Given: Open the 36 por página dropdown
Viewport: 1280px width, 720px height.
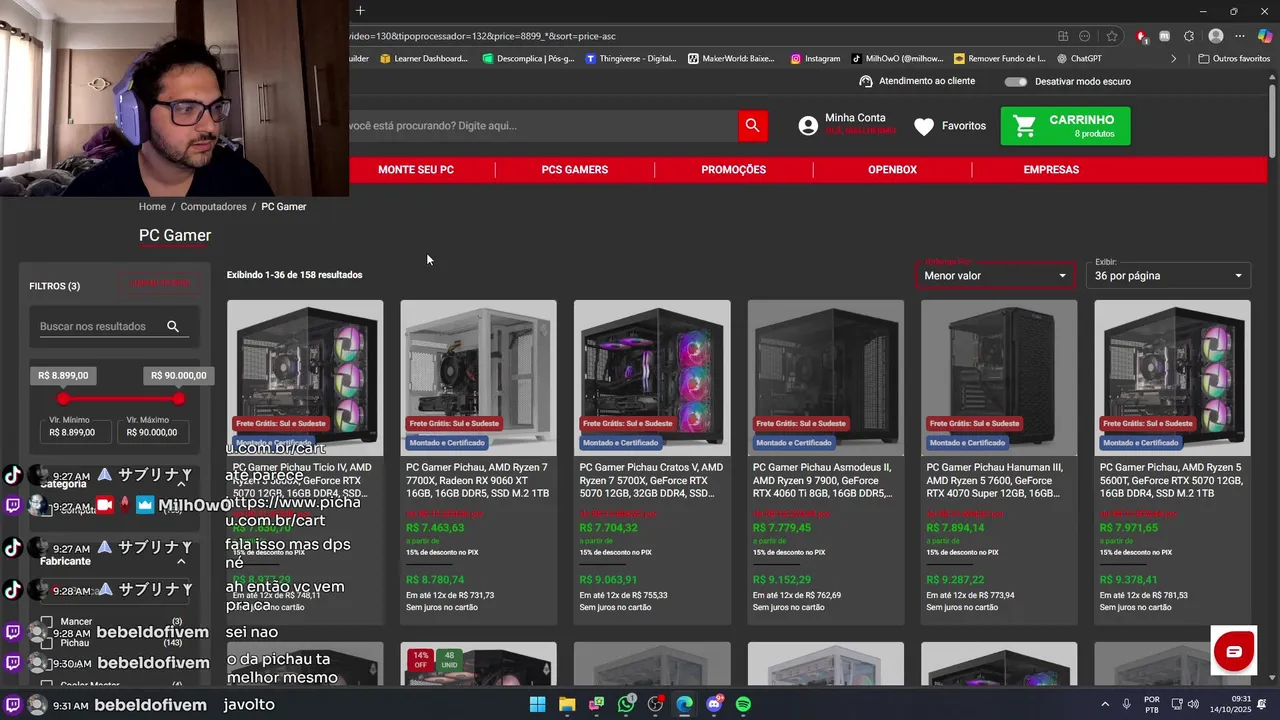Looking at the screenshot, I should pyautogui.click(x=1168, y=275).
